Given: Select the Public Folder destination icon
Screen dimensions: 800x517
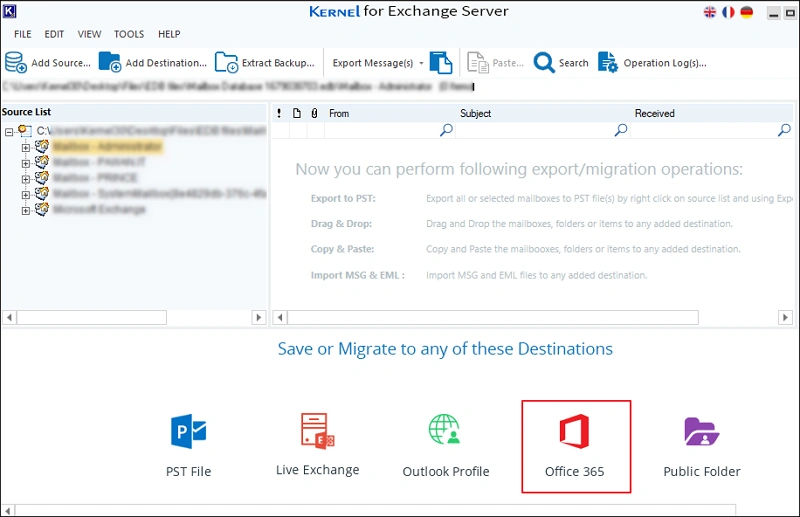Looking at the screenshot, I should (702, 431).
